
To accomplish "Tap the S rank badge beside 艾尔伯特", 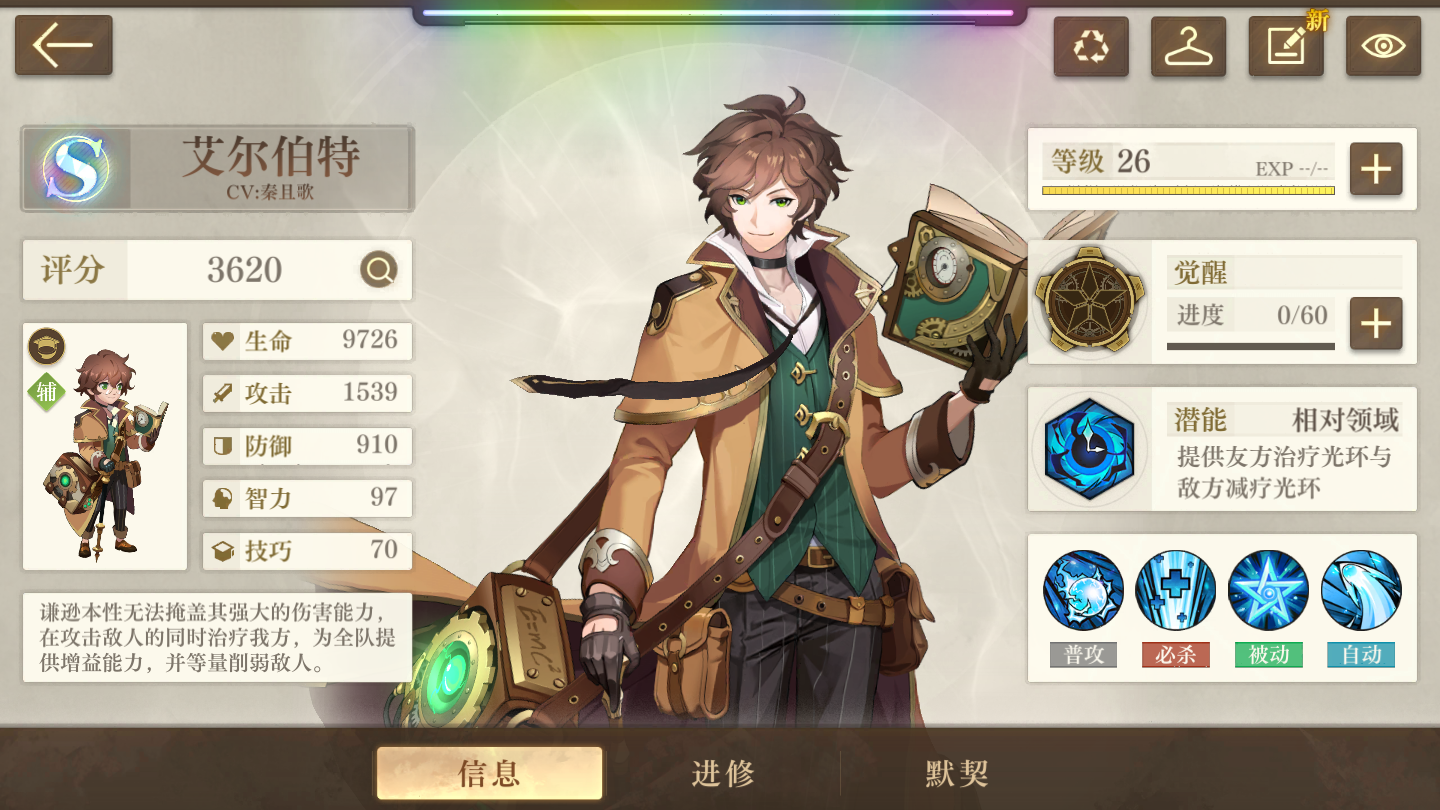I will click(x=76, y=168).
